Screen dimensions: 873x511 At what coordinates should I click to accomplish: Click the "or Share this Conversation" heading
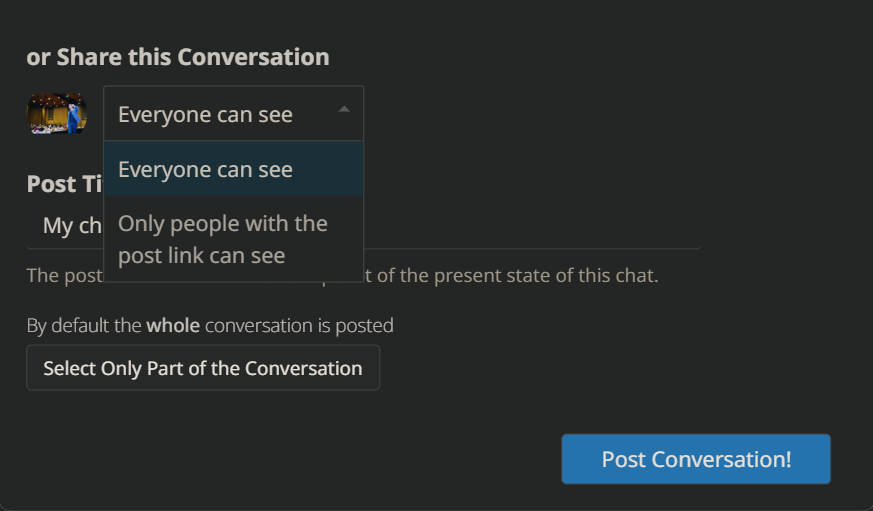pyautogui.click(x=178, y=57)
